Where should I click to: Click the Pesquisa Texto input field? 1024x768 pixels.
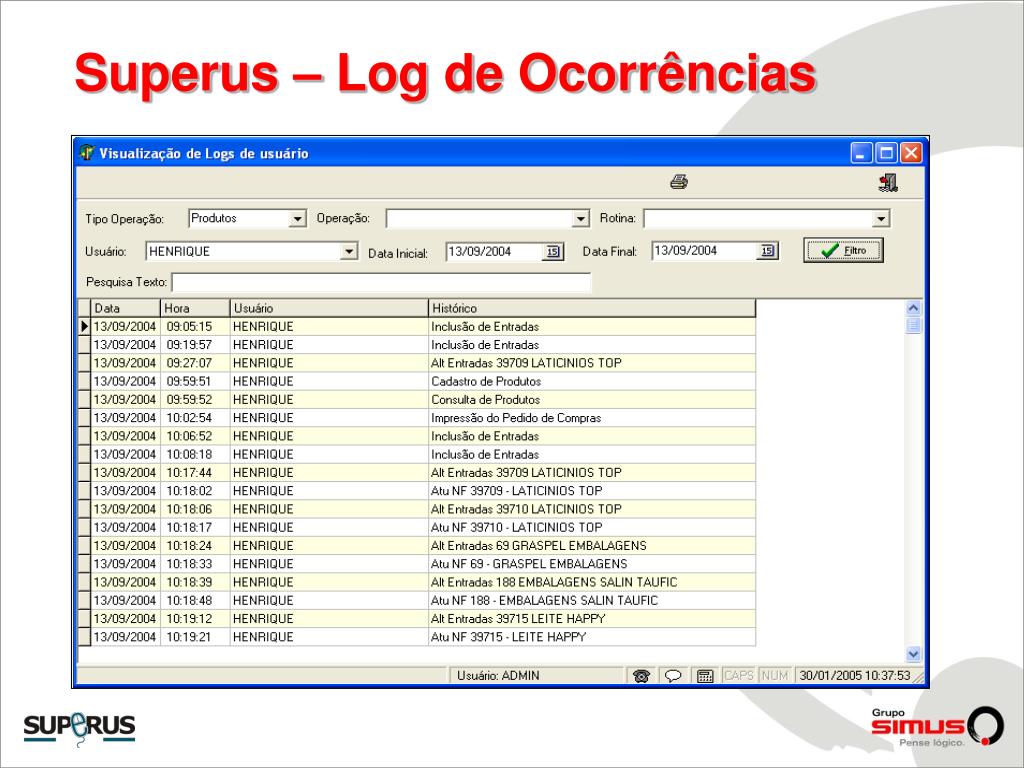coord(381,283)
